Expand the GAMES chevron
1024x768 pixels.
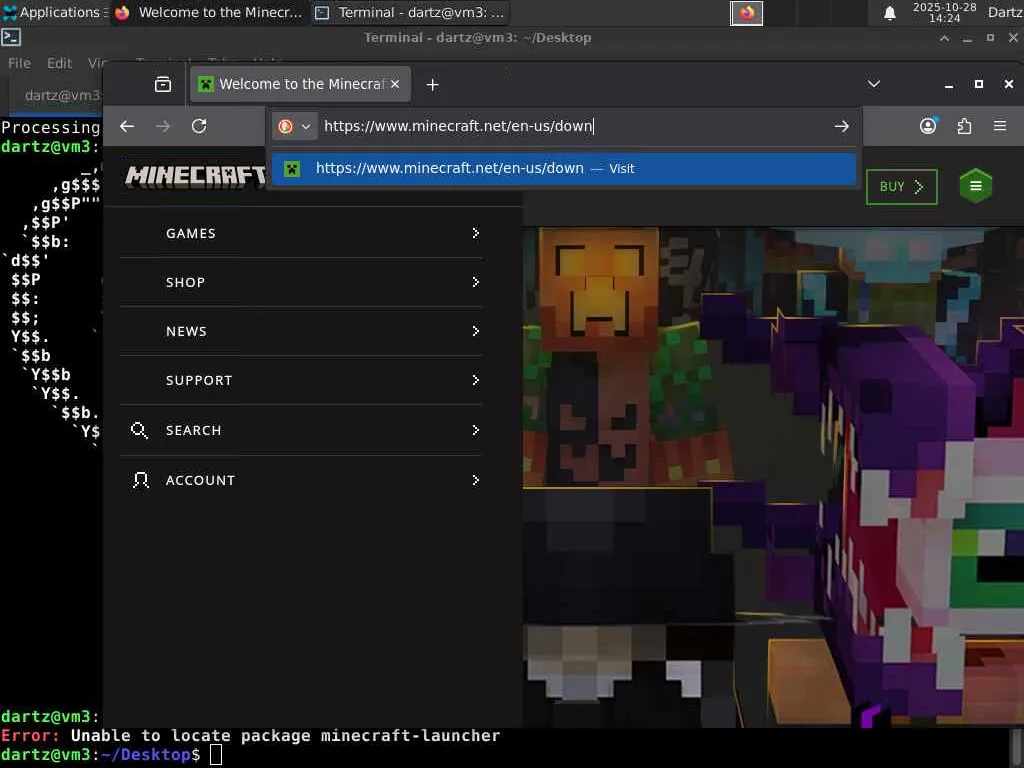pos(475,233)
